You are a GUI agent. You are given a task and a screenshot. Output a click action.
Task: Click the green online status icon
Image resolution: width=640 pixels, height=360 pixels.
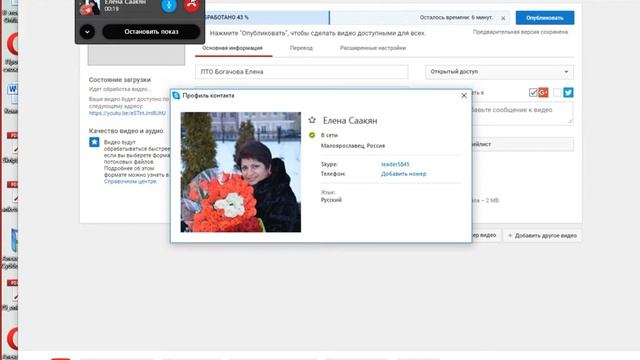click(312, 135)
